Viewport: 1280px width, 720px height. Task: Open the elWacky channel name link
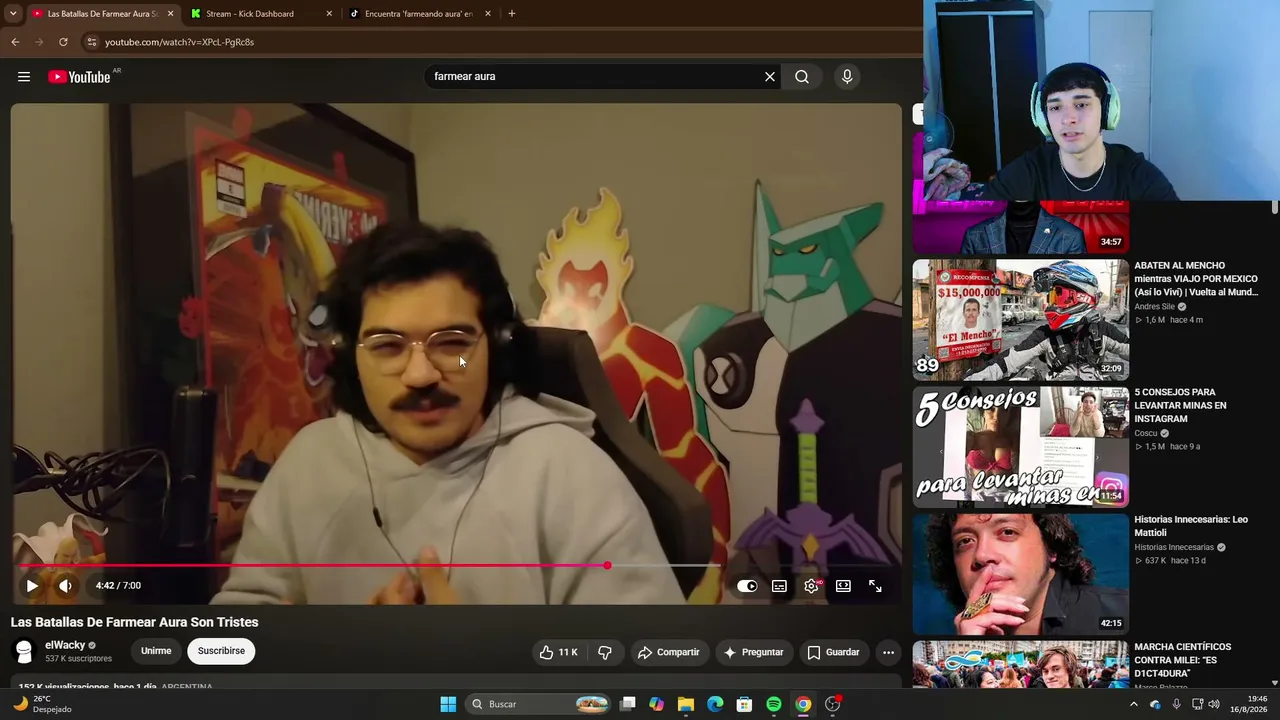click(65, 645)
